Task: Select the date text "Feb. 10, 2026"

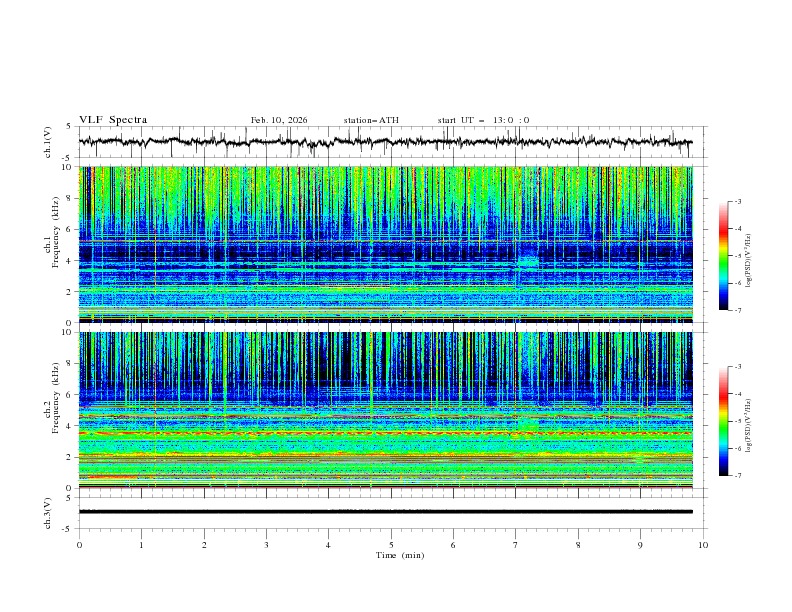Action: click(279, 120)
